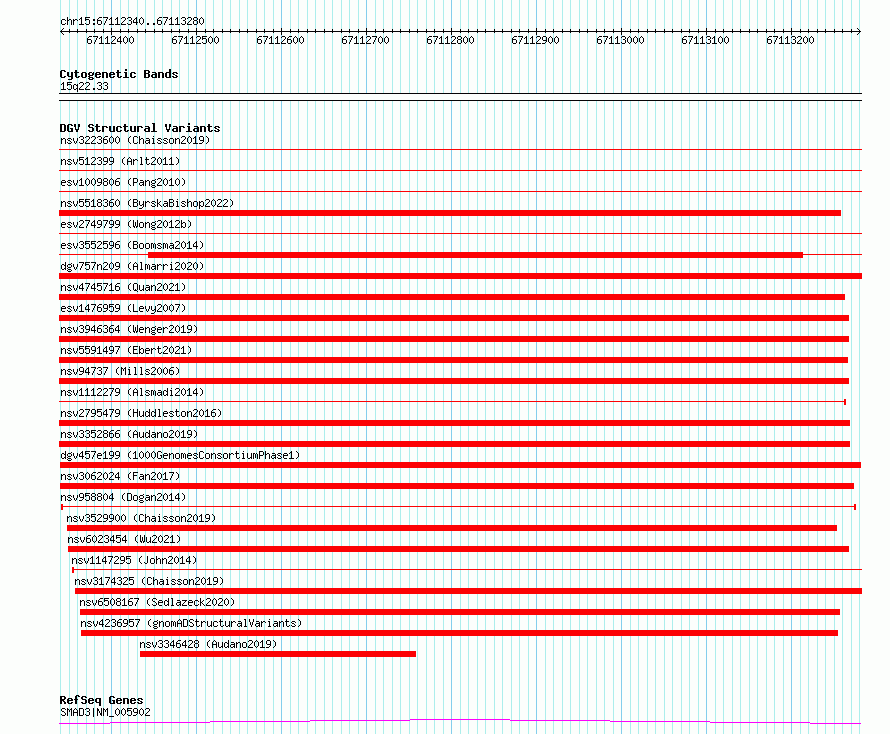
Task: Click ruler position 67112700
Action: [365, 40]
